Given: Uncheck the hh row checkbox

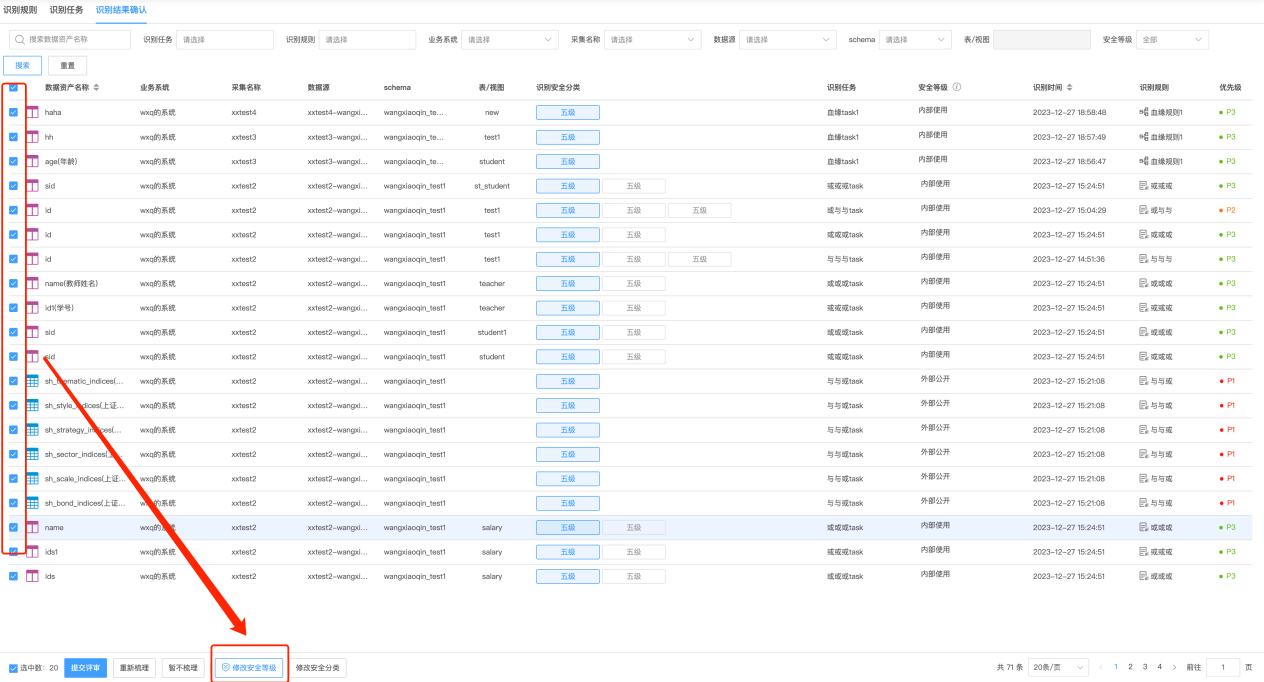Looking at the screenshot, I should tap(13, 137).
